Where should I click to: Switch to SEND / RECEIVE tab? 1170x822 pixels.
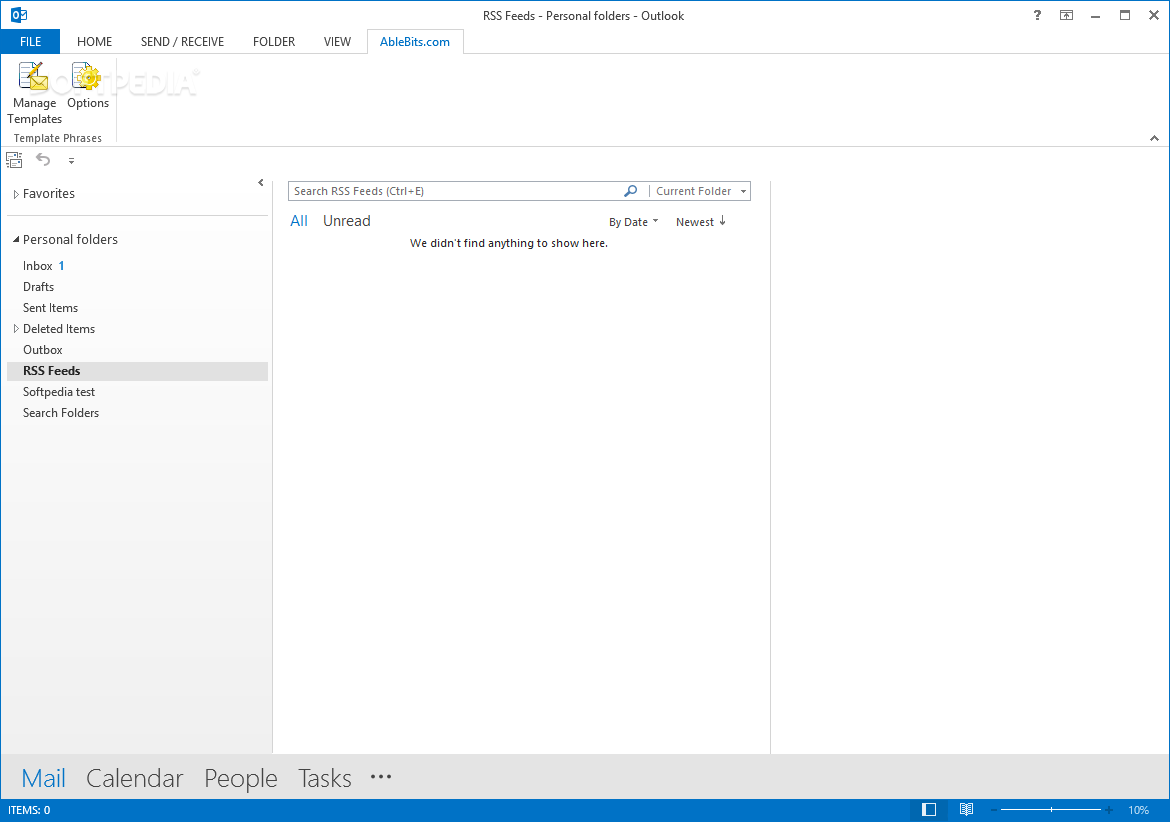coord(182,42)
